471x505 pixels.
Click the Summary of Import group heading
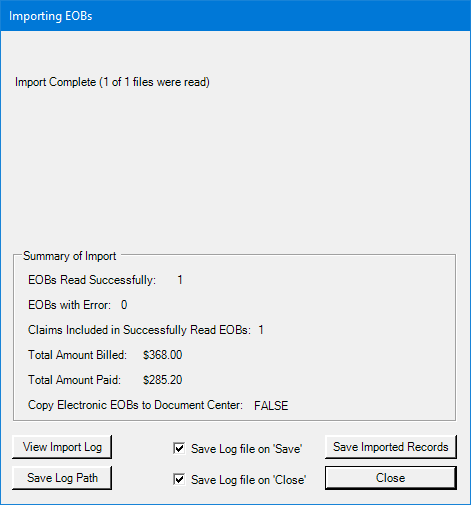coord(69,256)
